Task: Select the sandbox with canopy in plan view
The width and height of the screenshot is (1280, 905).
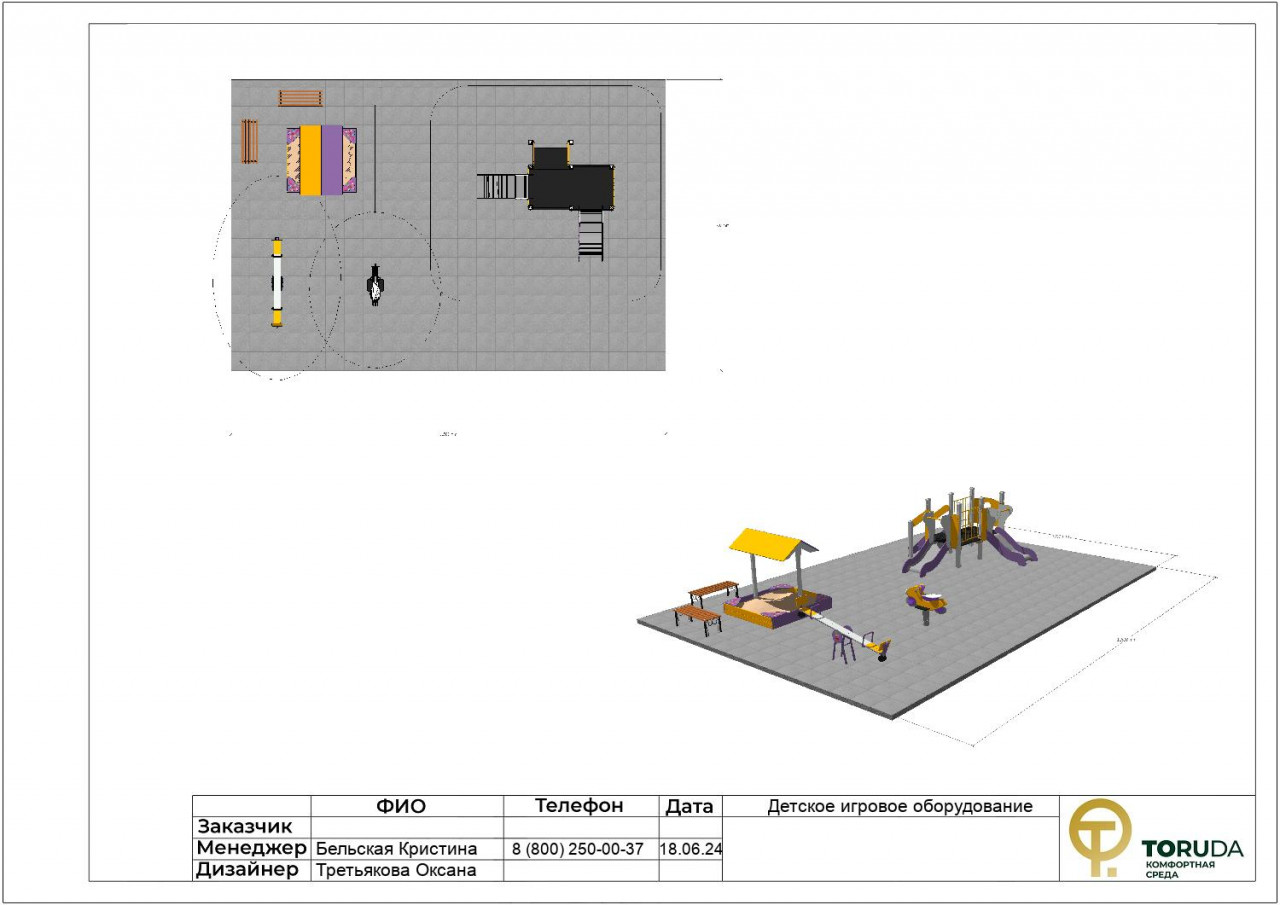Action: point(322,160)
